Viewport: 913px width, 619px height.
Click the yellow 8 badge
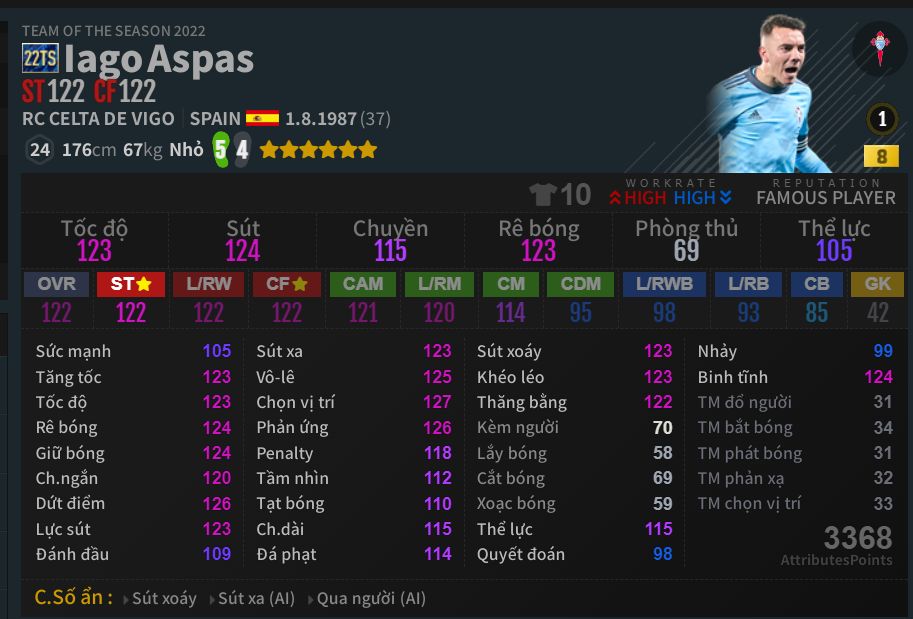881,157
